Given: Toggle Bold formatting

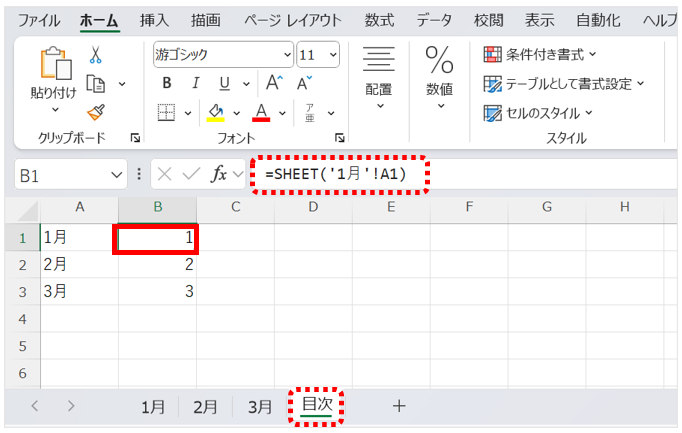Looking at the screenshot, I should click(x=167, y=83).
